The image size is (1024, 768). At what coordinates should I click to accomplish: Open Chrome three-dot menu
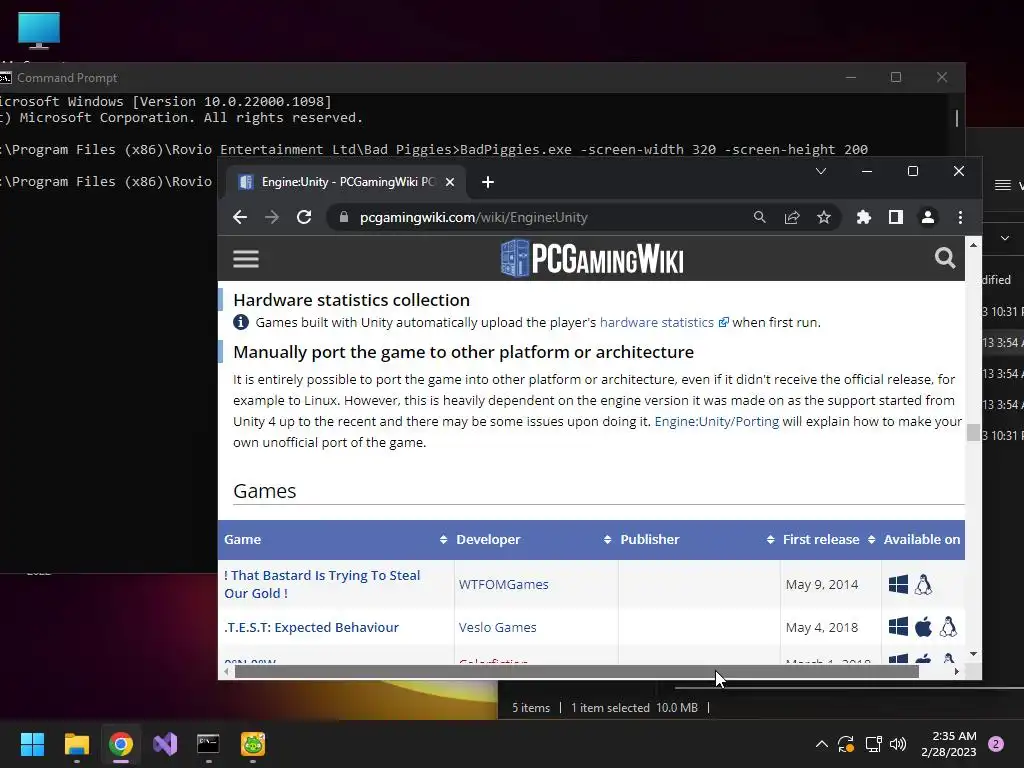[960, 217]
